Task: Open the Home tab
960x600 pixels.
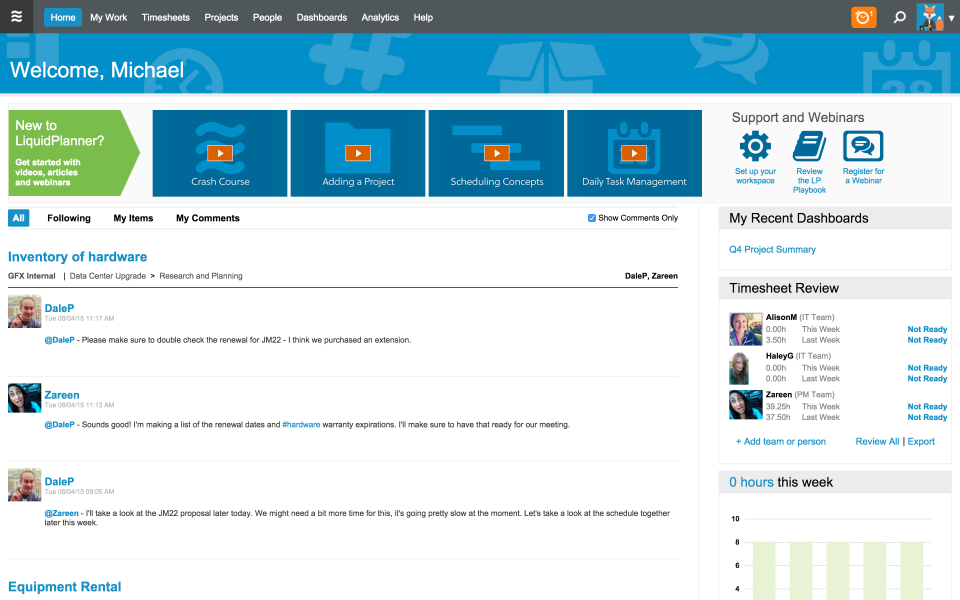Action: coord(62,17)
